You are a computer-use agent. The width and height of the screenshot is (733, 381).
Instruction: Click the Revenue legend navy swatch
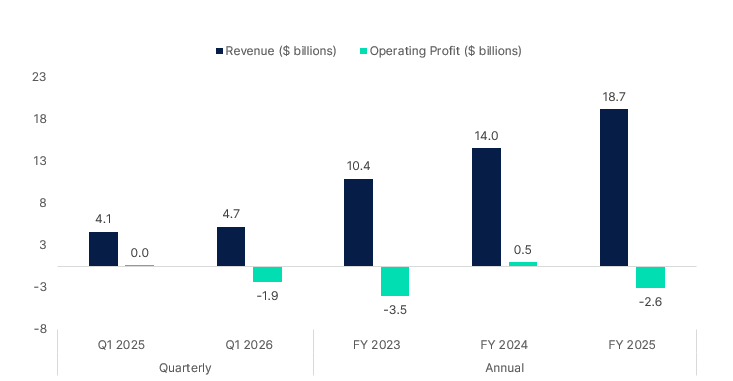coord(219,51)
